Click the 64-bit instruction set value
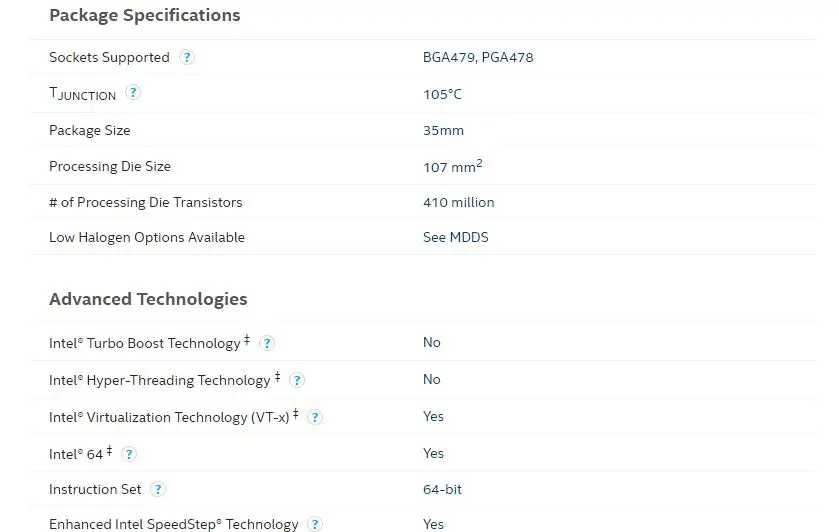 (442, 490)
